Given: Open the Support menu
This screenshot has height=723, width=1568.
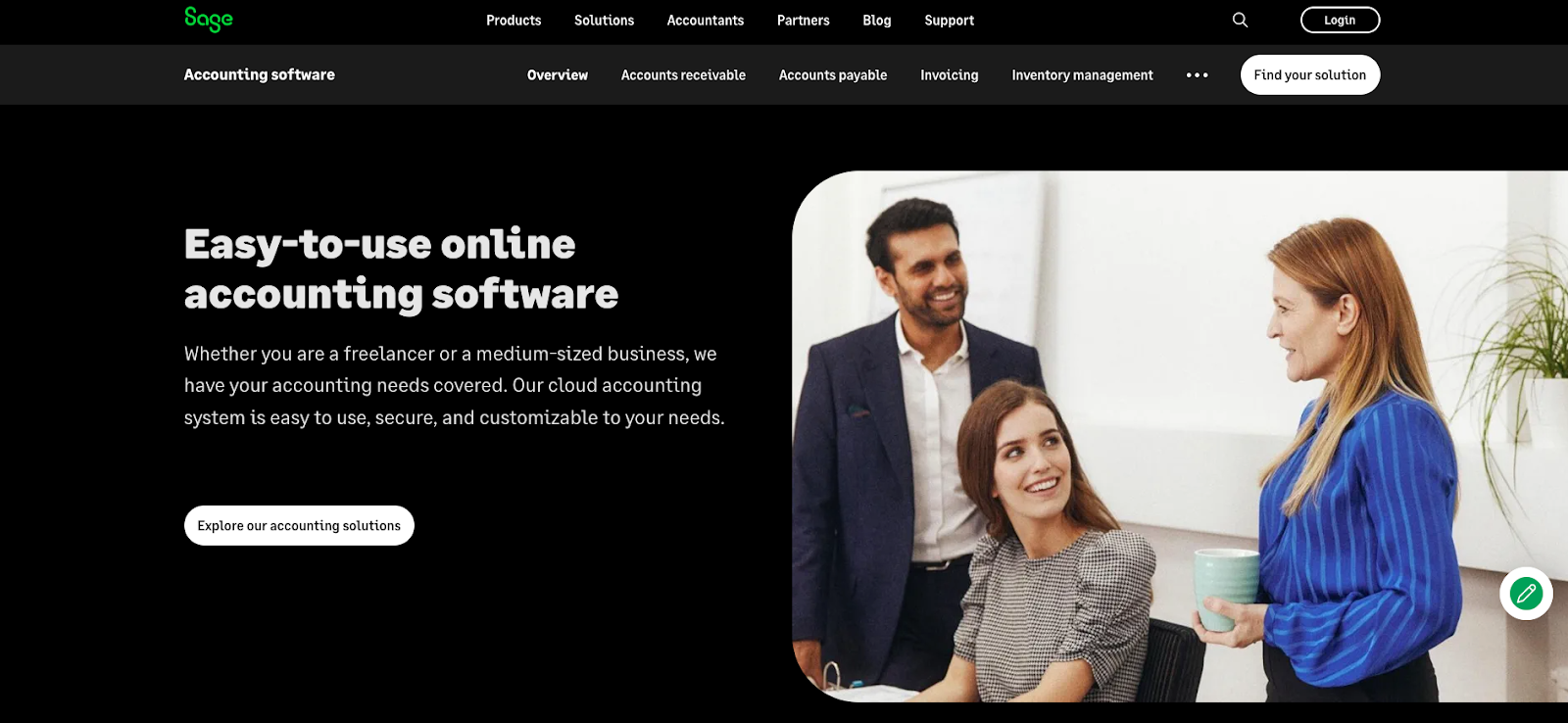Looking at the screenshot, I should coord(950,21).
